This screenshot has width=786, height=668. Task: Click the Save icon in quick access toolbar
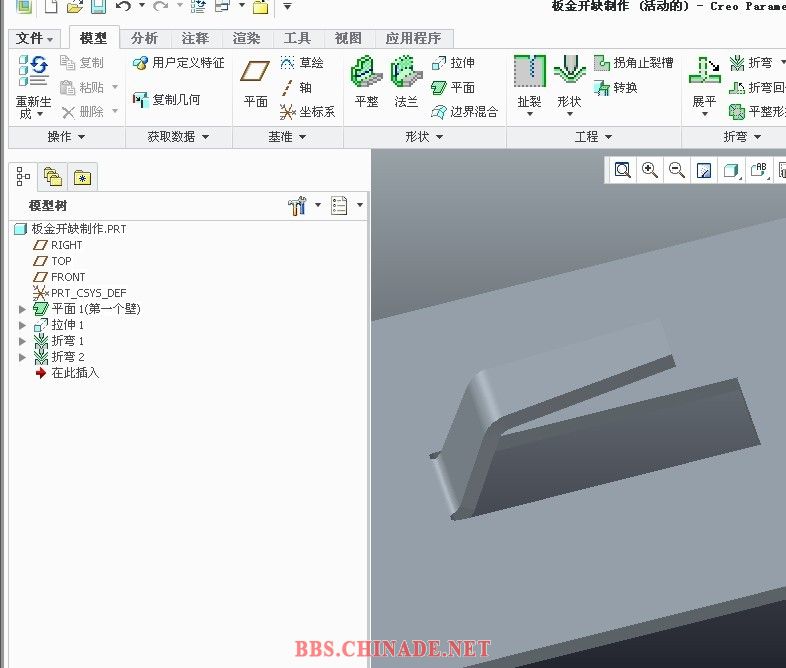(98, 7)
